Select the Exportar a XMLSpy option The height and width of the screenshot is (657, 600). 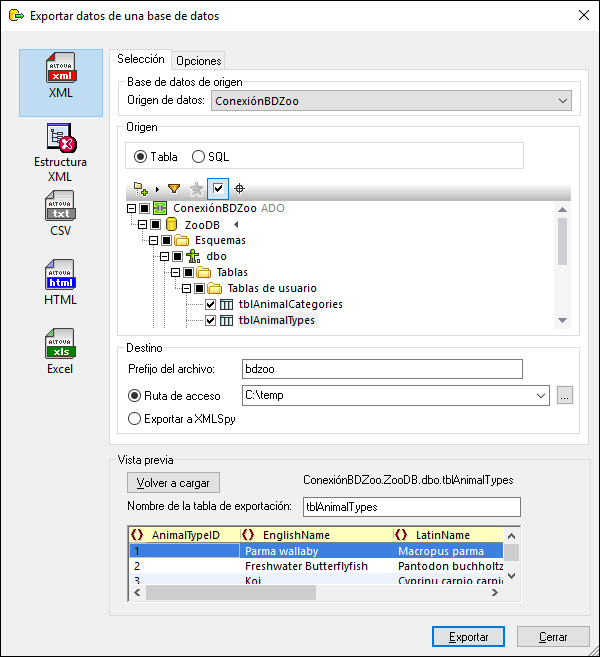tap(134, 419)
